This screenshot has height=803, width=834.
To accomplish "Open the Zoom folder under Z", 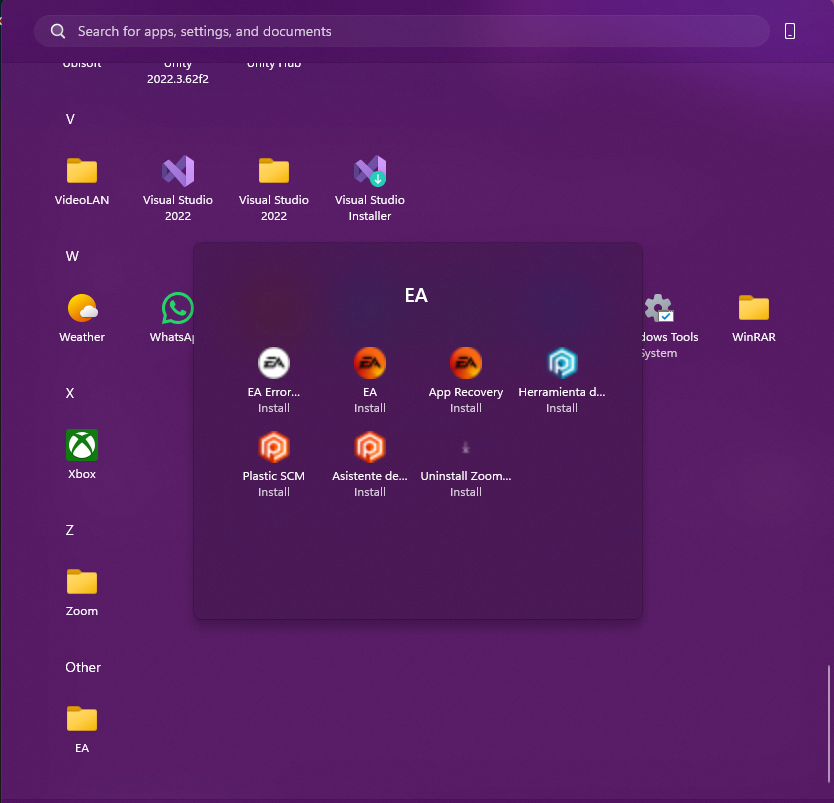I will tap(81, 588).
